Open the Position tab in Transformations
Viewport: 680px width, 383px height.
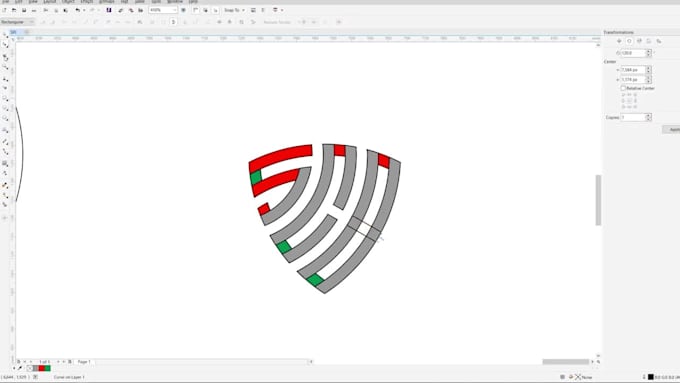click(619, 41)
